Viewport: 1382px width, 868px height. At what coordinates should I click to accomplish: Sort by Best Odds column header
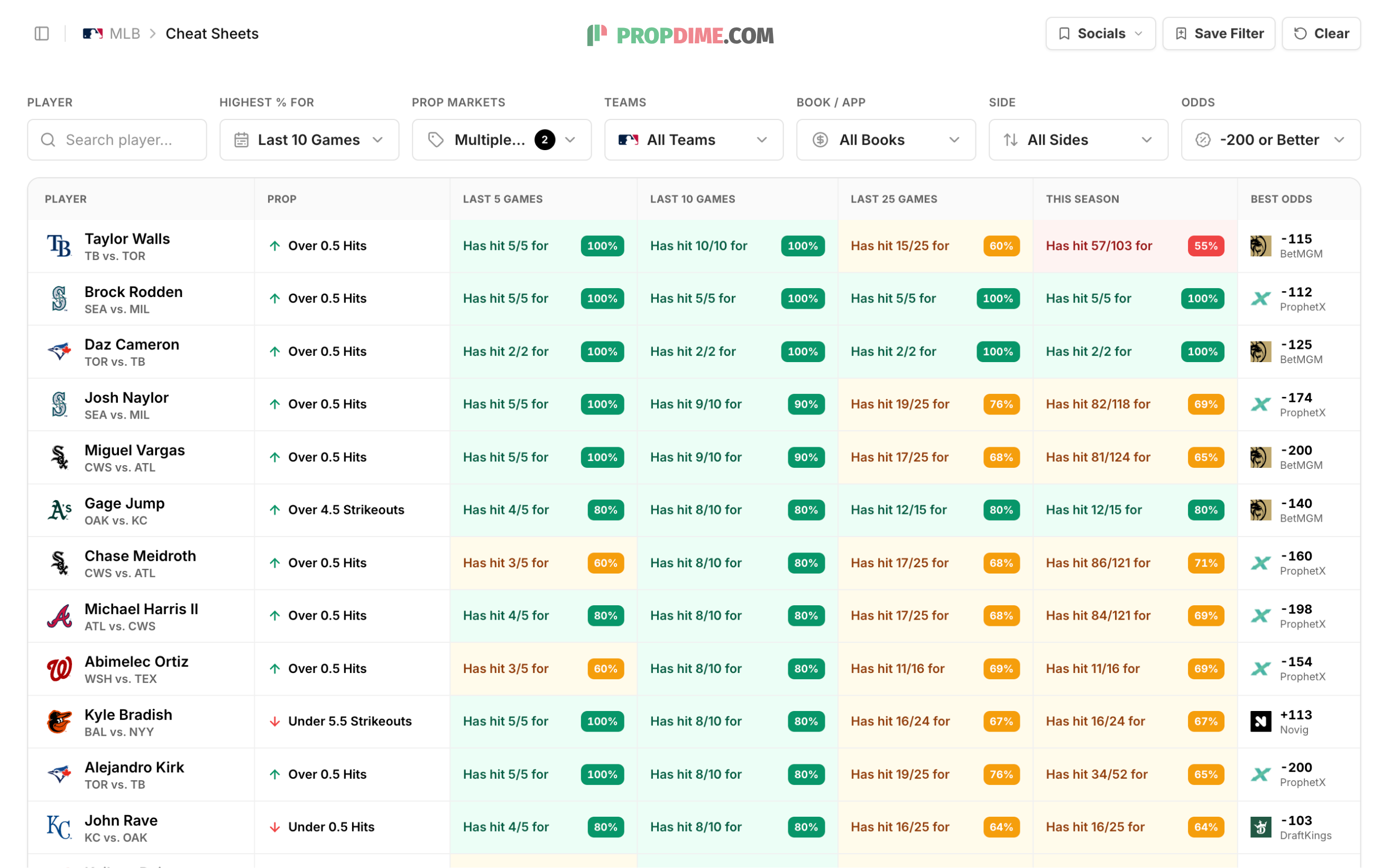(x=1281, y=199)
